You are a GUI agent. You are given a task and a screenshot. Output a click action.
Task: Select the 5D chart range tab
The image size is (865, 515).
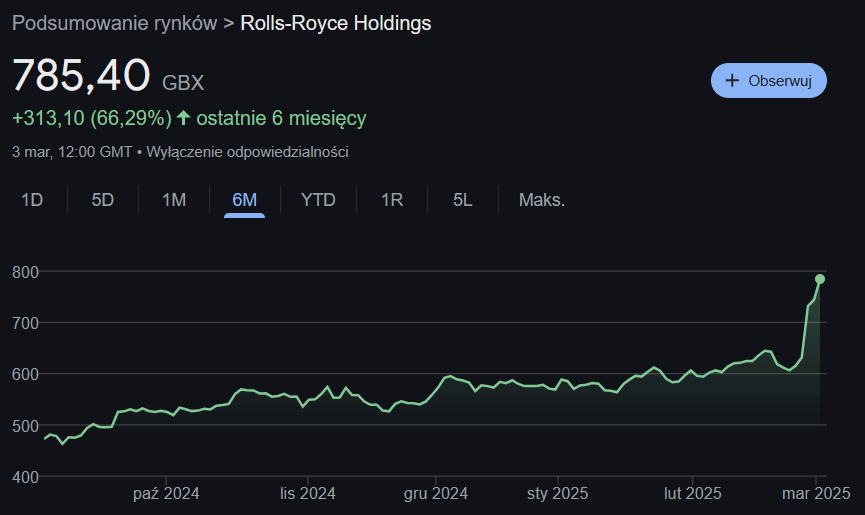coord(103,200)
